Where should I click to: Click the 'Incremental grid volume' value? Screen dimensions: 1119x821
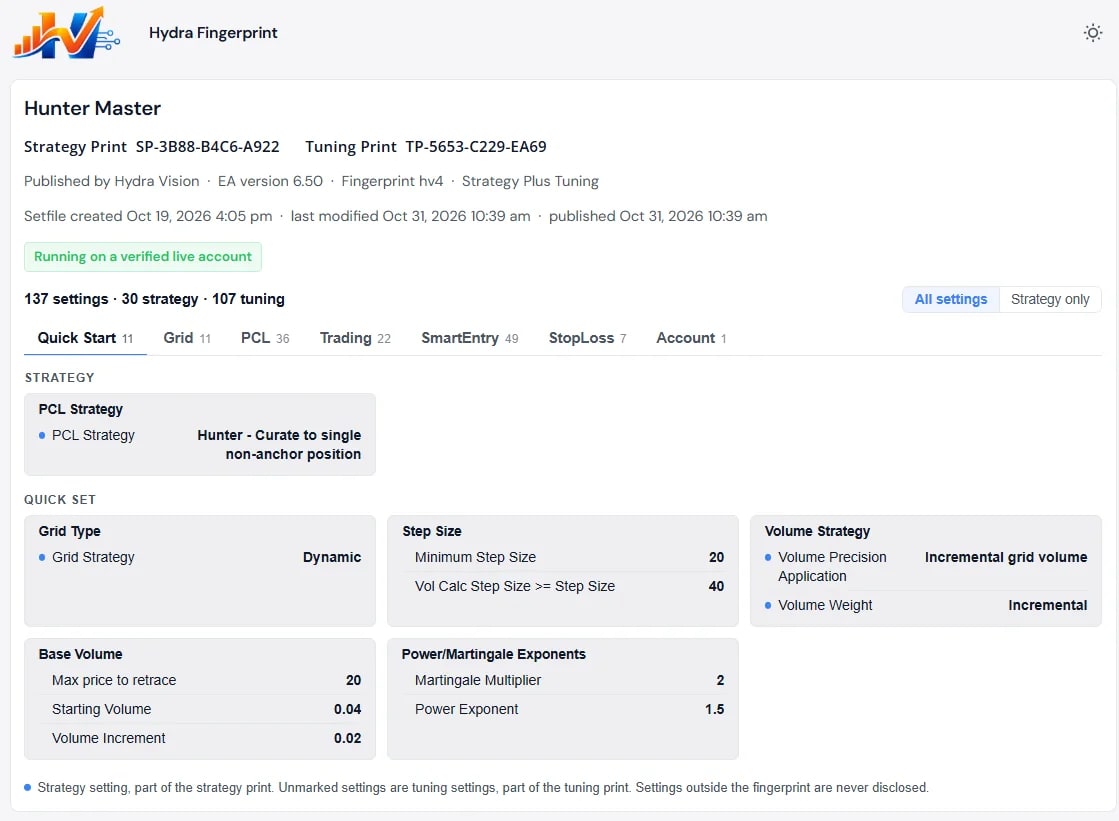[1006, 558]
